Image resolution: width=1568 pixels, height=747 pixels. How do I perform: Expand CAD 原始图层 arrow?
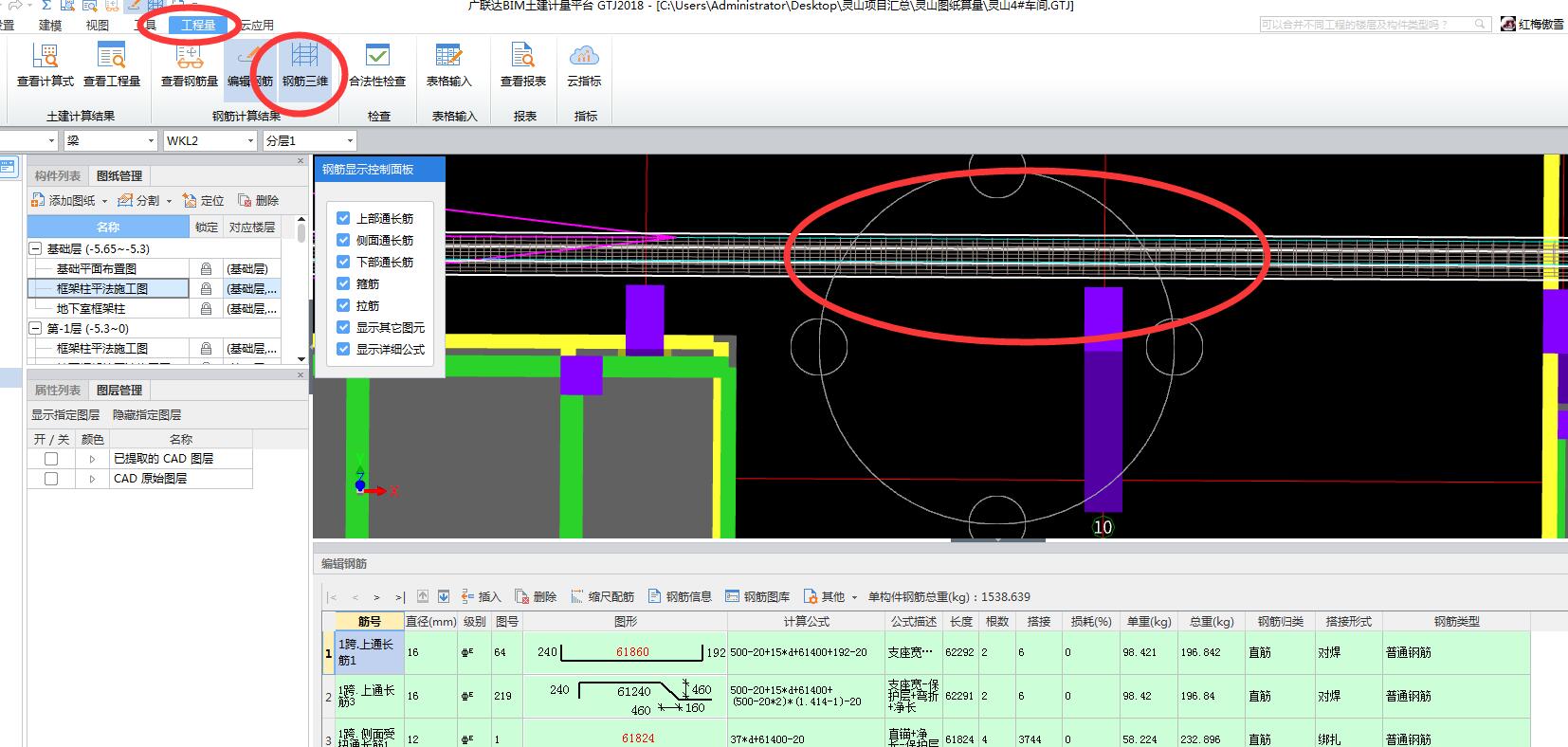92,479
